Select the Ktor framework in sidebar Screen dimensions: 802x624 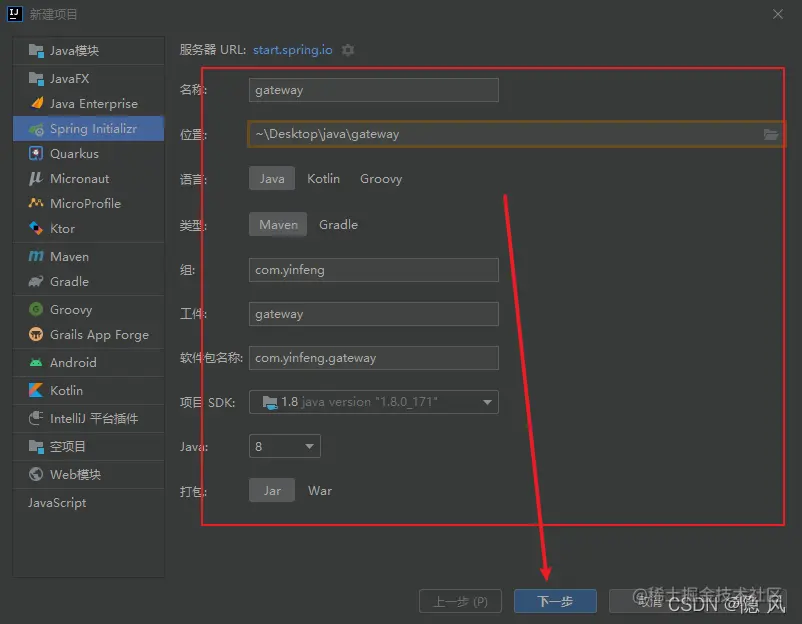[62, 228]
